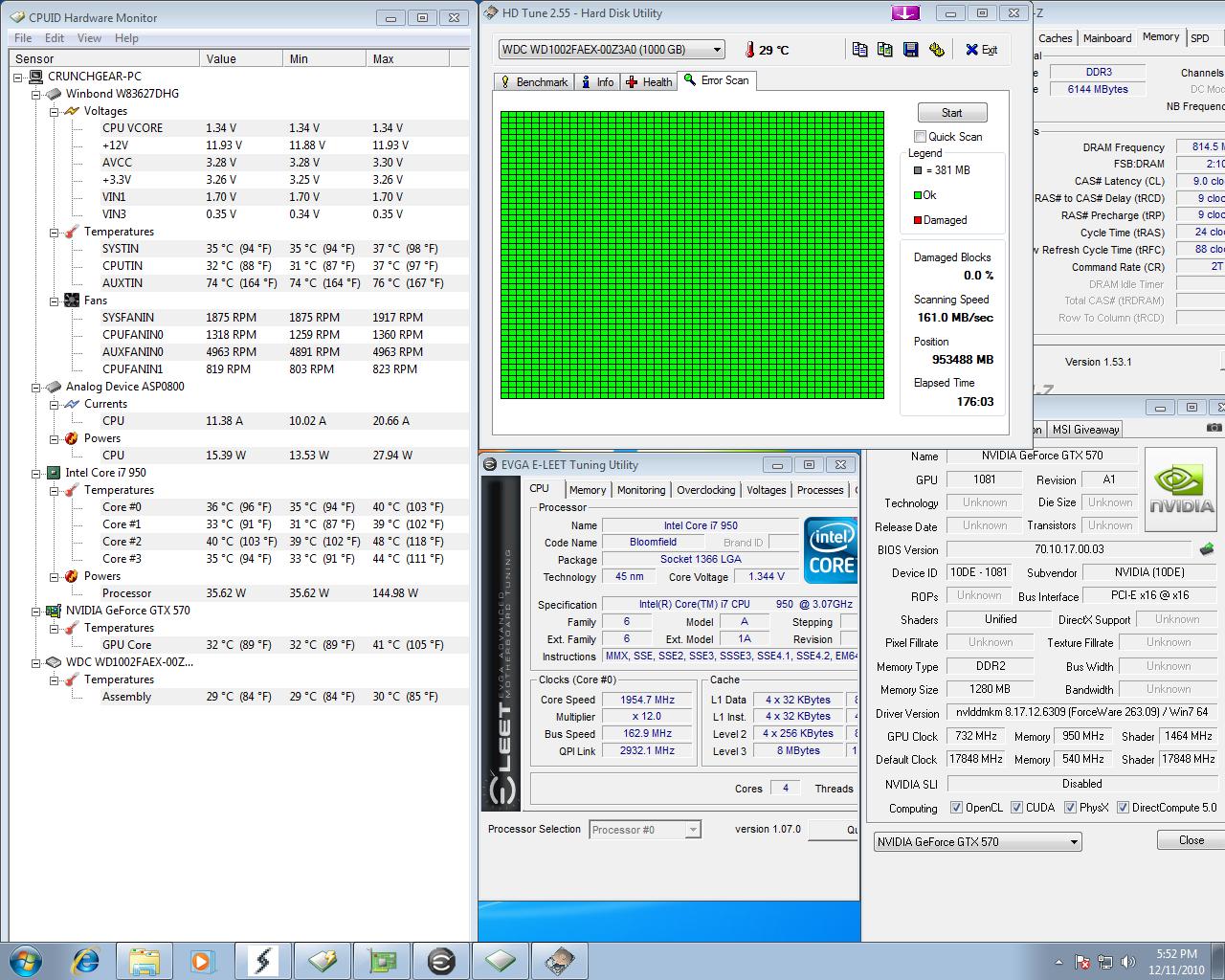Screen dimensions: 1225x980
Task: Click the HD Tune options tools icon
Action: click(x=936, y=50)
